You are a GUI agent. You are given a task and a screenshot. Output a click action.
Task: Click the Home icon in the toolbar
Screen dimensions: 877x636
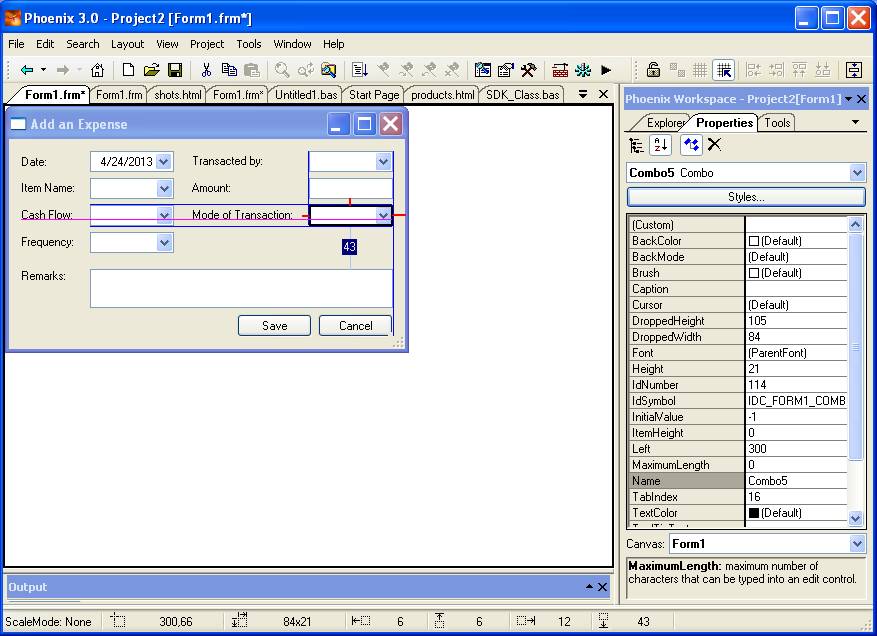tap(97, 70)
